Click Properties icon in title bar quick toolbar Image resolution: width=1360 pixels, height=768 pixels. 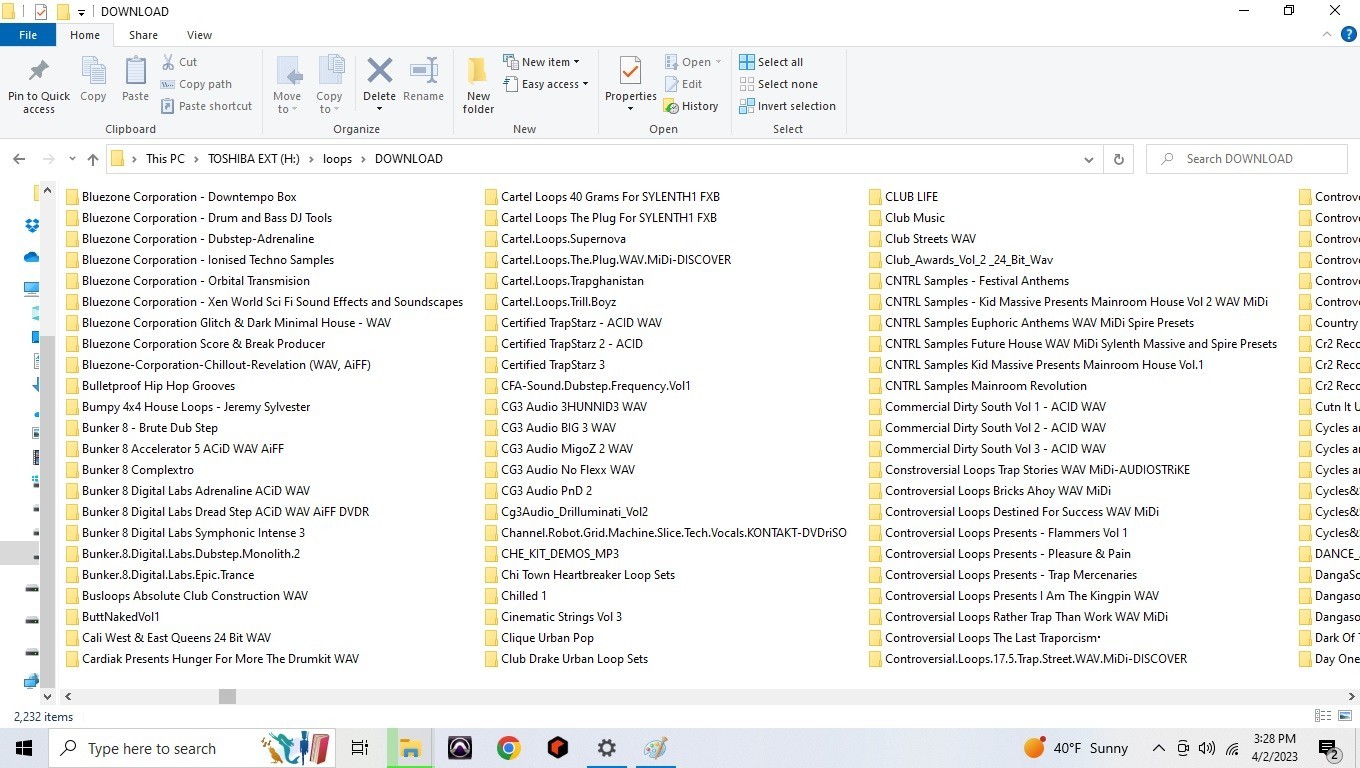(x=41, y=12)
